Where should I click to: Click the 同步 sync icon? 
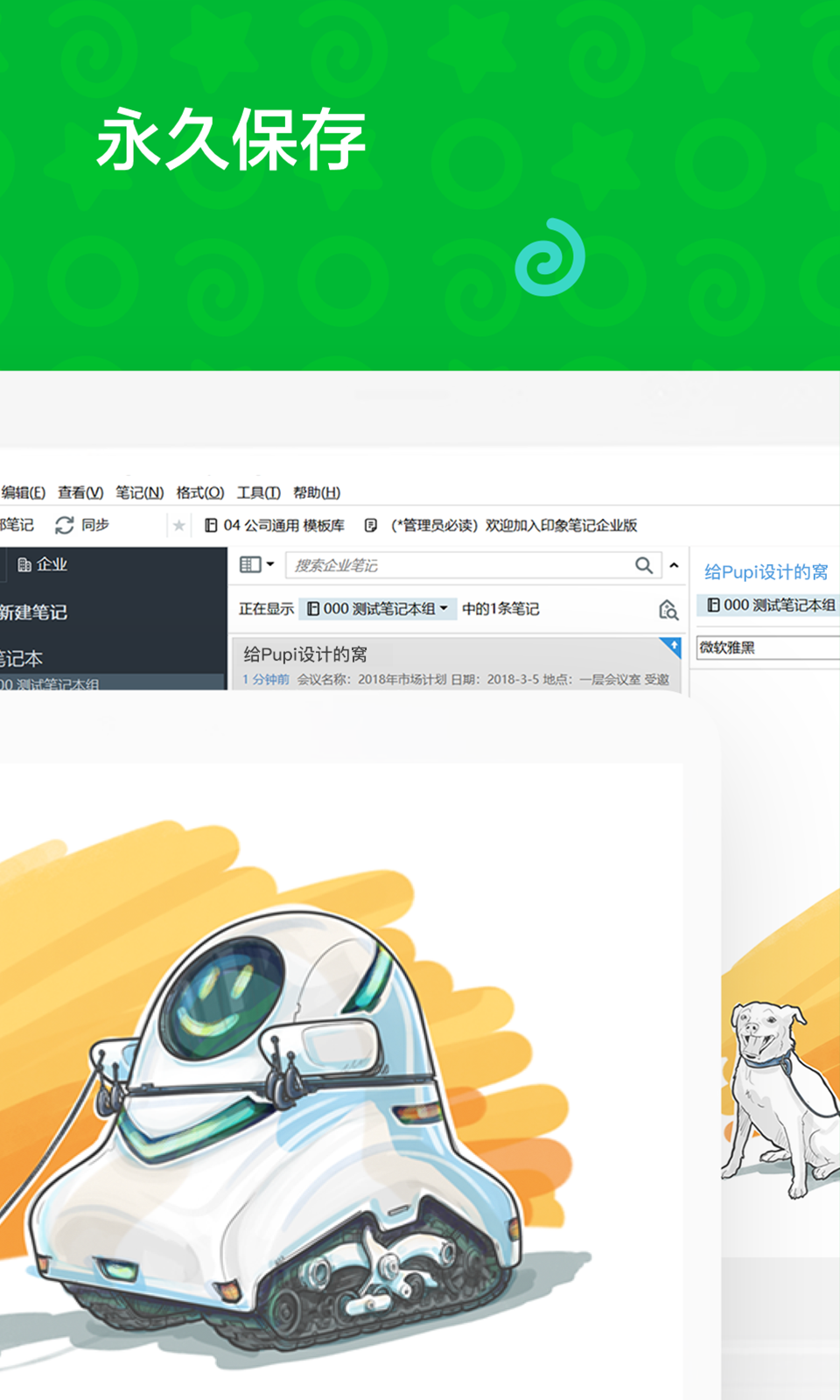coord(65,525)
